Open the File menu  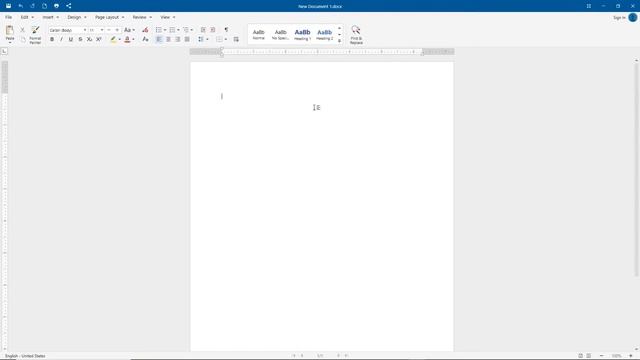point(9,17)
